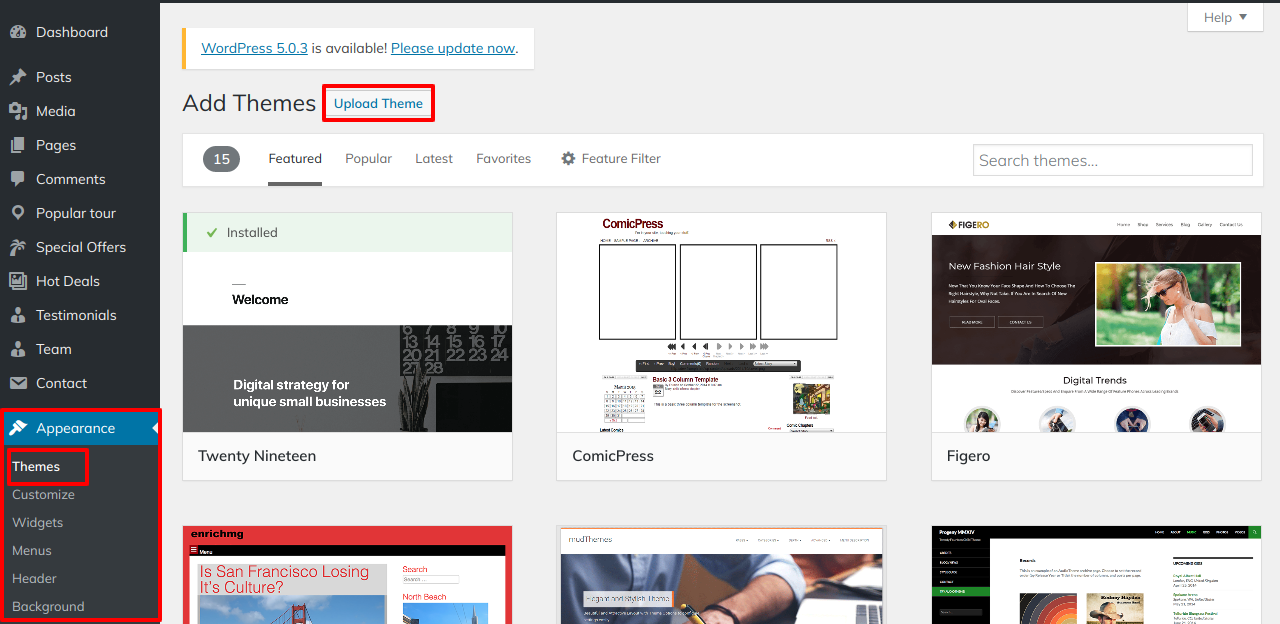Expand the Help dropdown
Screen dimensions: 1280x624
(1225, 17)
